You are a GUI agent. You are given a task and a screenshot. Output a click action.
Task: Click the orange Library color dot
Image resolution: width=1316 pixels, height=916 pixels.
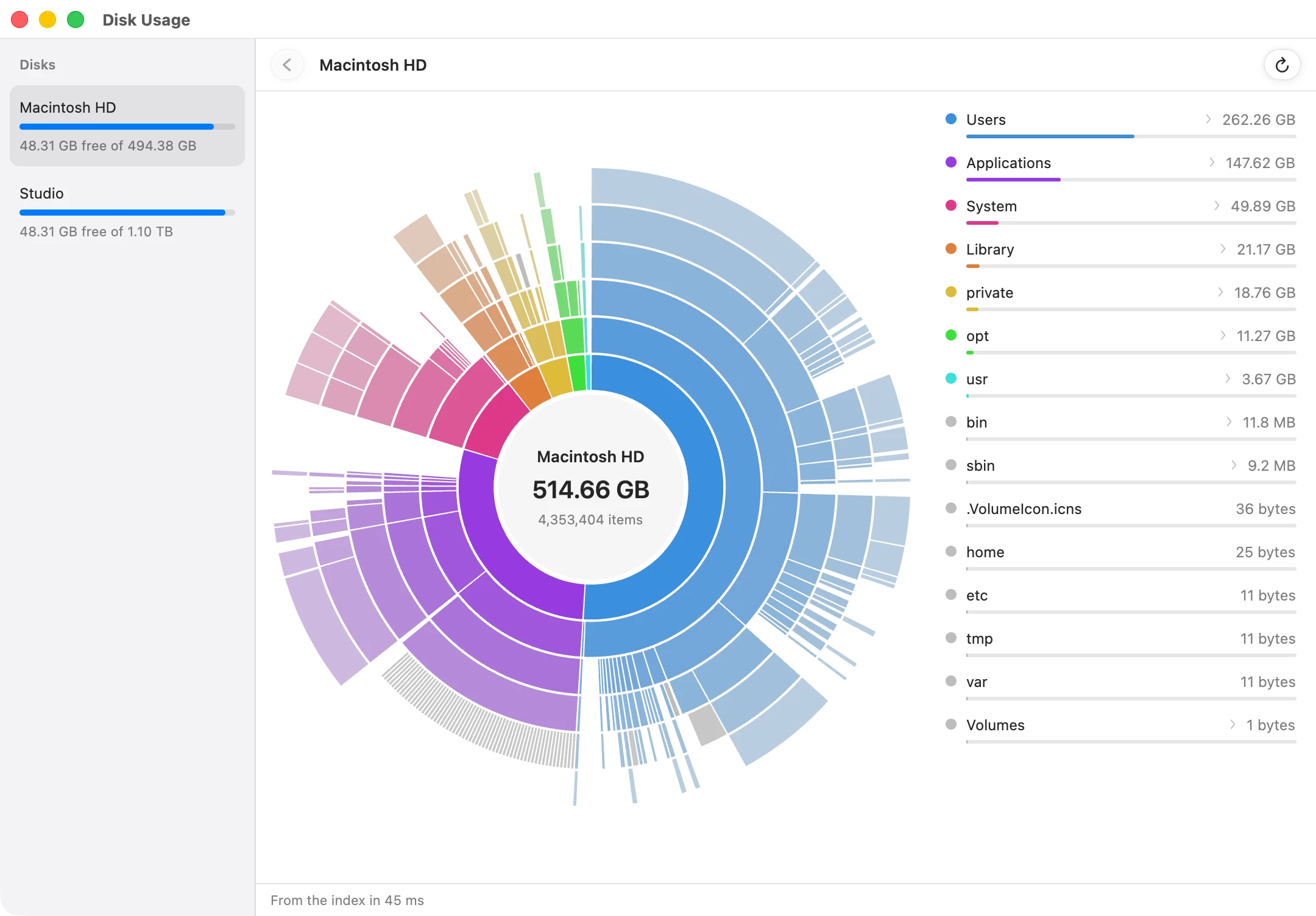[x=951, y=248]
